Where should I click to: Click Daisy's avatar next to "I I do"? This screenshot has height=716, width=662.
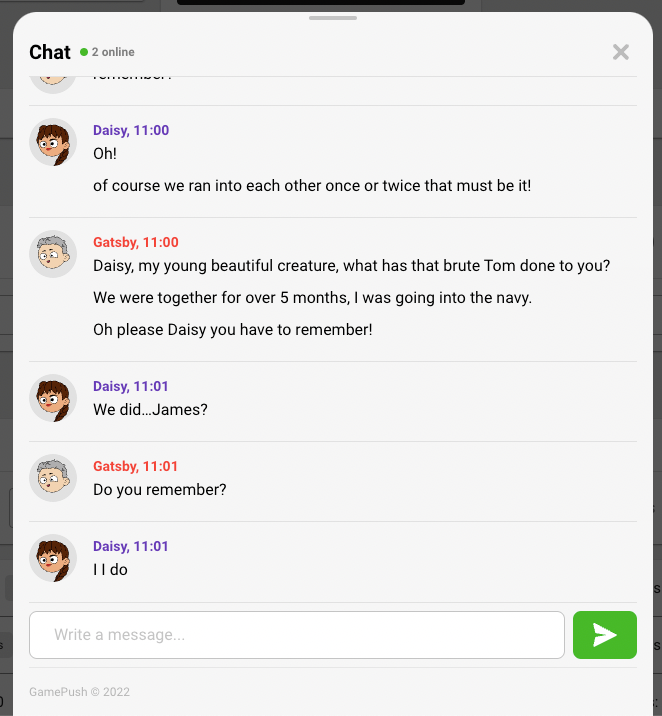coord(53,559)
